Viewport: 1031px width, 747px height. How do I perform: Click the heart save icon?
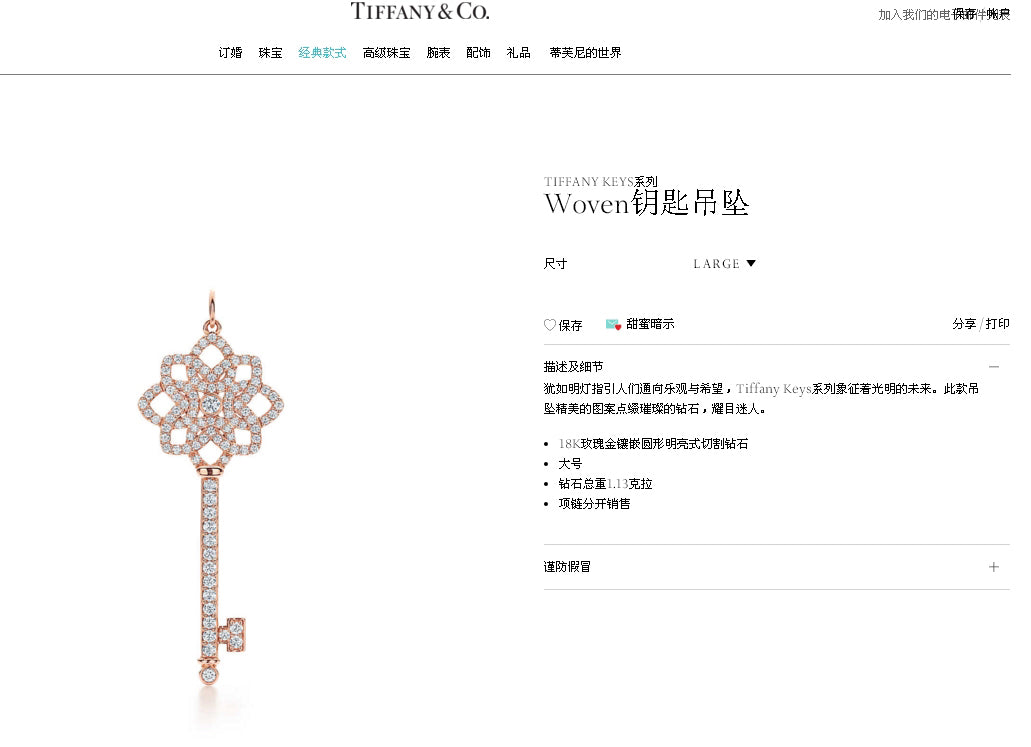(x=550, y=325)
